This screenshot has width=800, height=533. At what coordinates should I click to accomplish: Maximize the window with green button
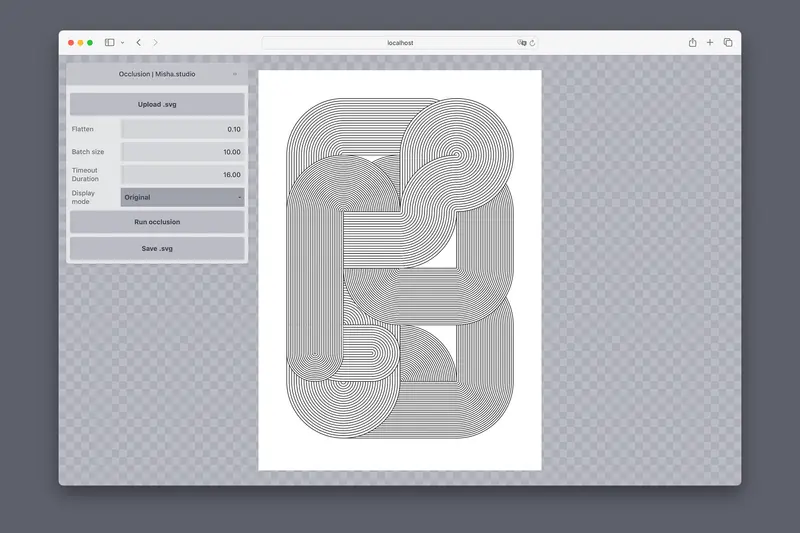(90, 43)
